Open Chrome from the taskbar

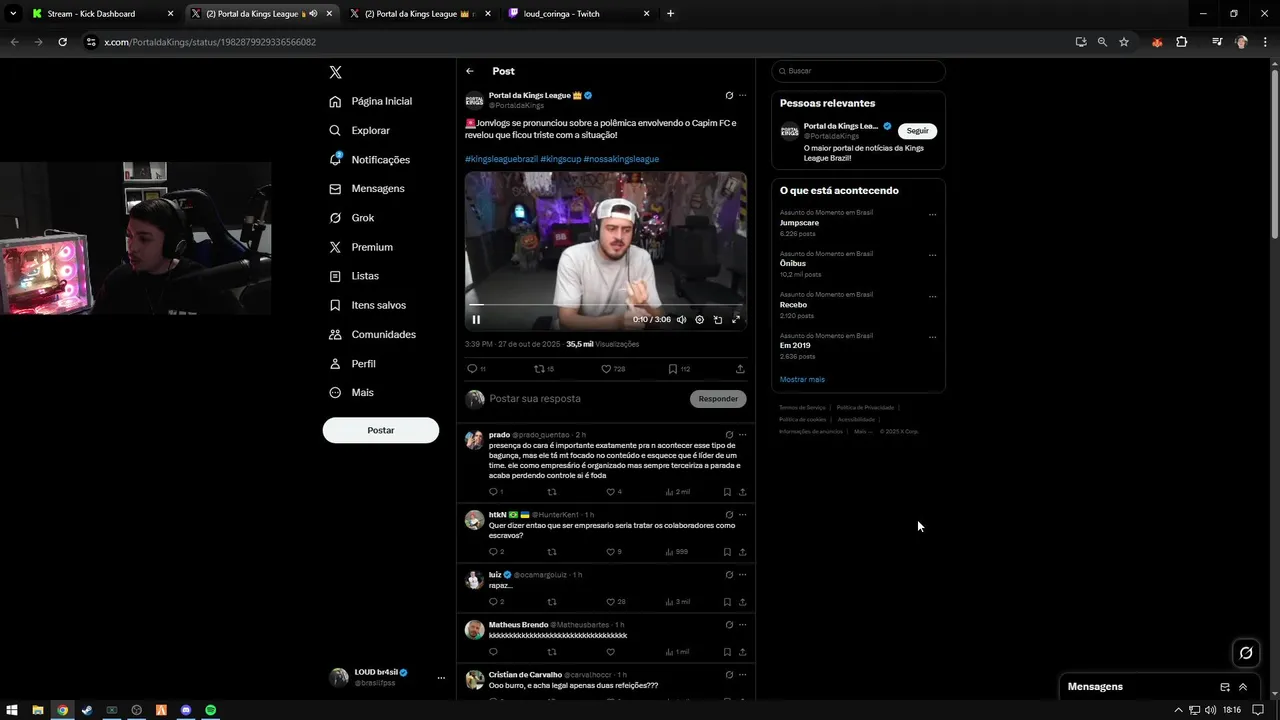coord(62,710)
